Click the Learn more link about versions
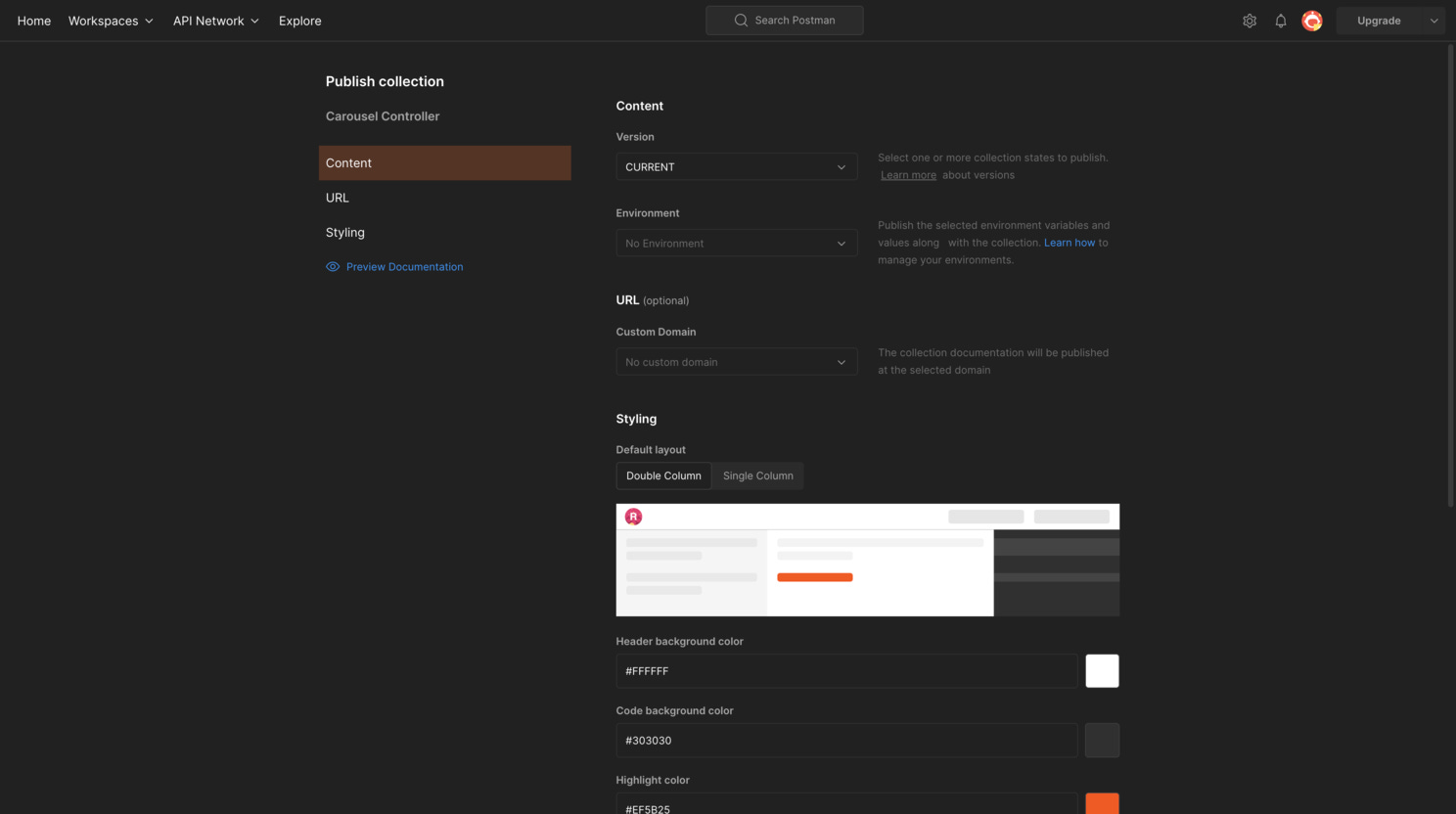 (x=908, y=175)
